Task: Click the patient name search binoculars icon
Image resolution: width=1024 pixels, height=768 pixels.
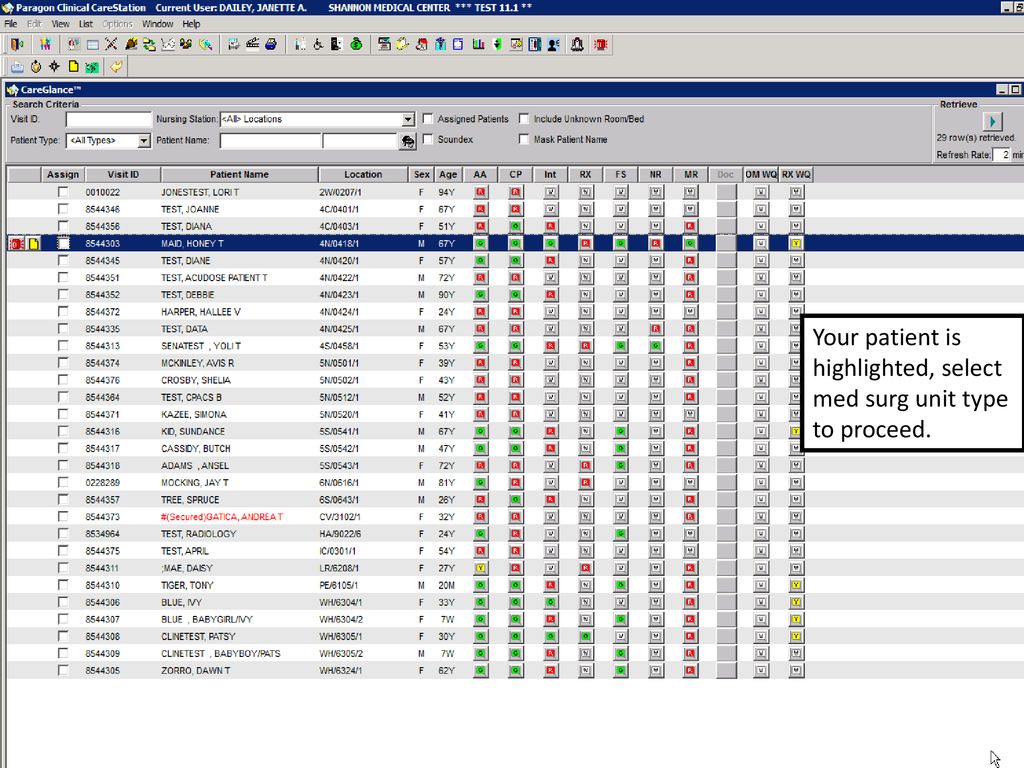Action: click(408, 141)
